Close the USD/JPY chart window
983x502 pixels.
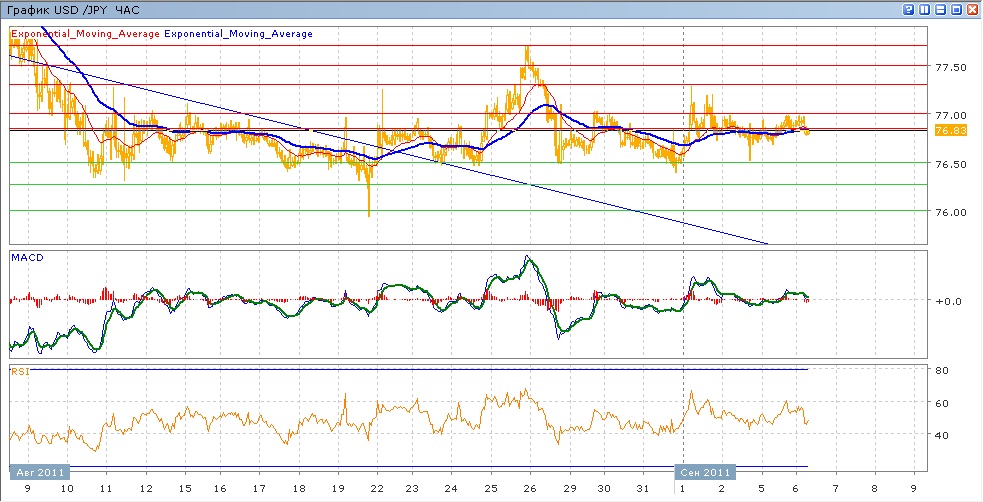tap(973, 9)
